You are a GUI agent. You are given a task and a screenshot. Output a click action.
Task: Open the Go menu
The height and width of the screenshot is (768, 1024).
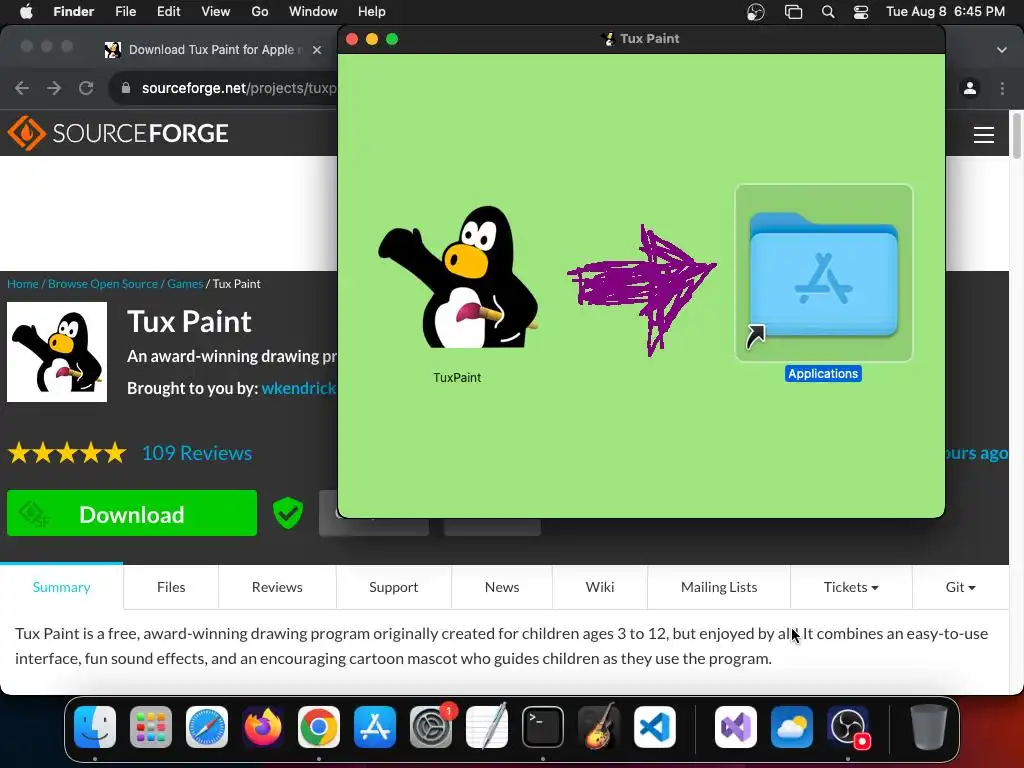click(x=260, y=12)
